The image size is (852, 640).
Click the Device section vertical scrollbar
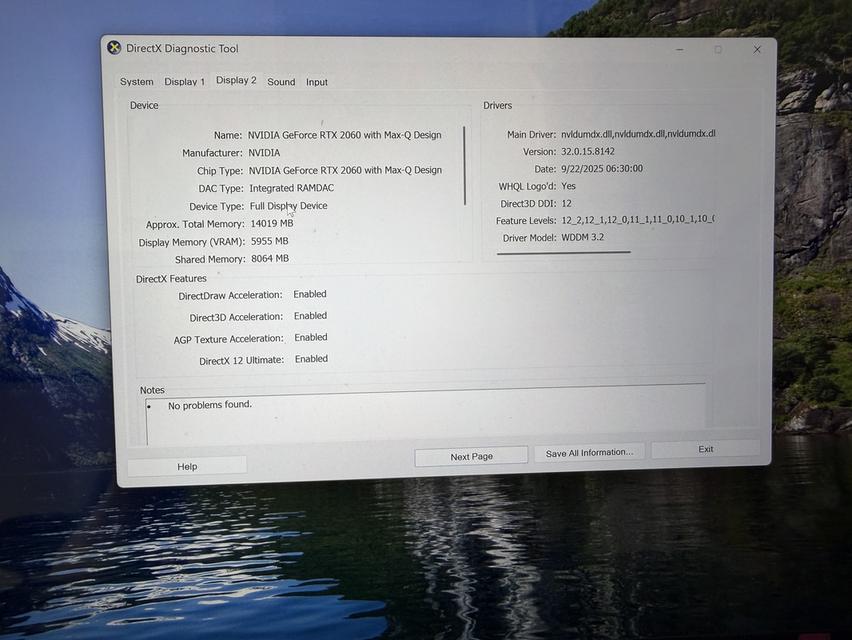tap(464, 166)
